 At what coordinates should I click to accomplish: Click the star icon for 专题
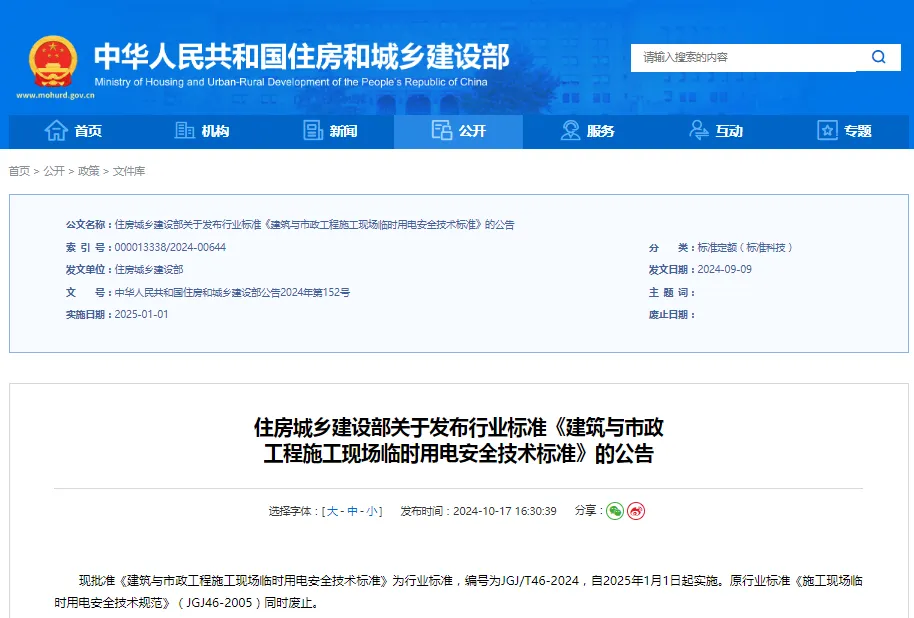pos(827,131)
